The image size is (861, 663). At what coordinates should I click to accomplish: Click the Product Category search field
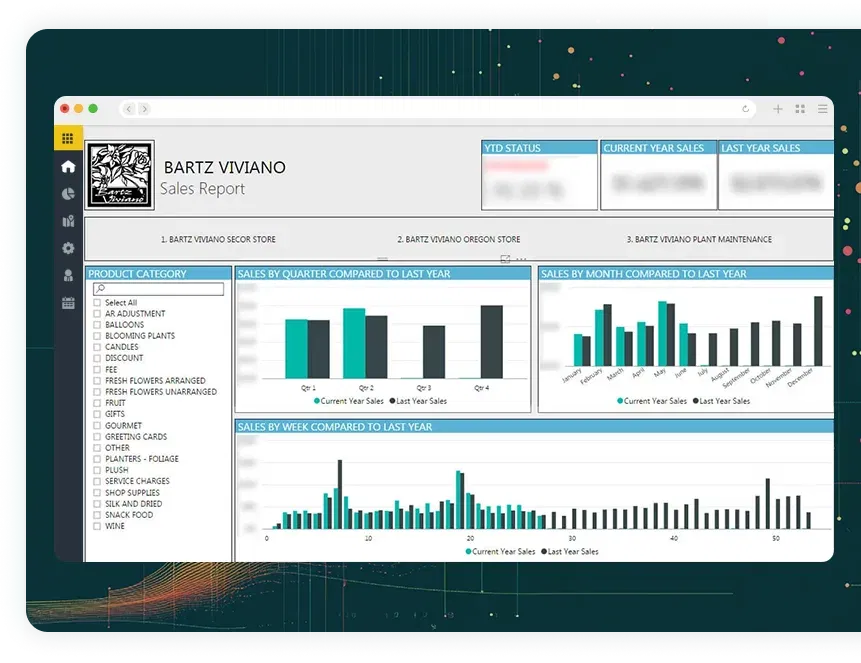pos(159,289)
